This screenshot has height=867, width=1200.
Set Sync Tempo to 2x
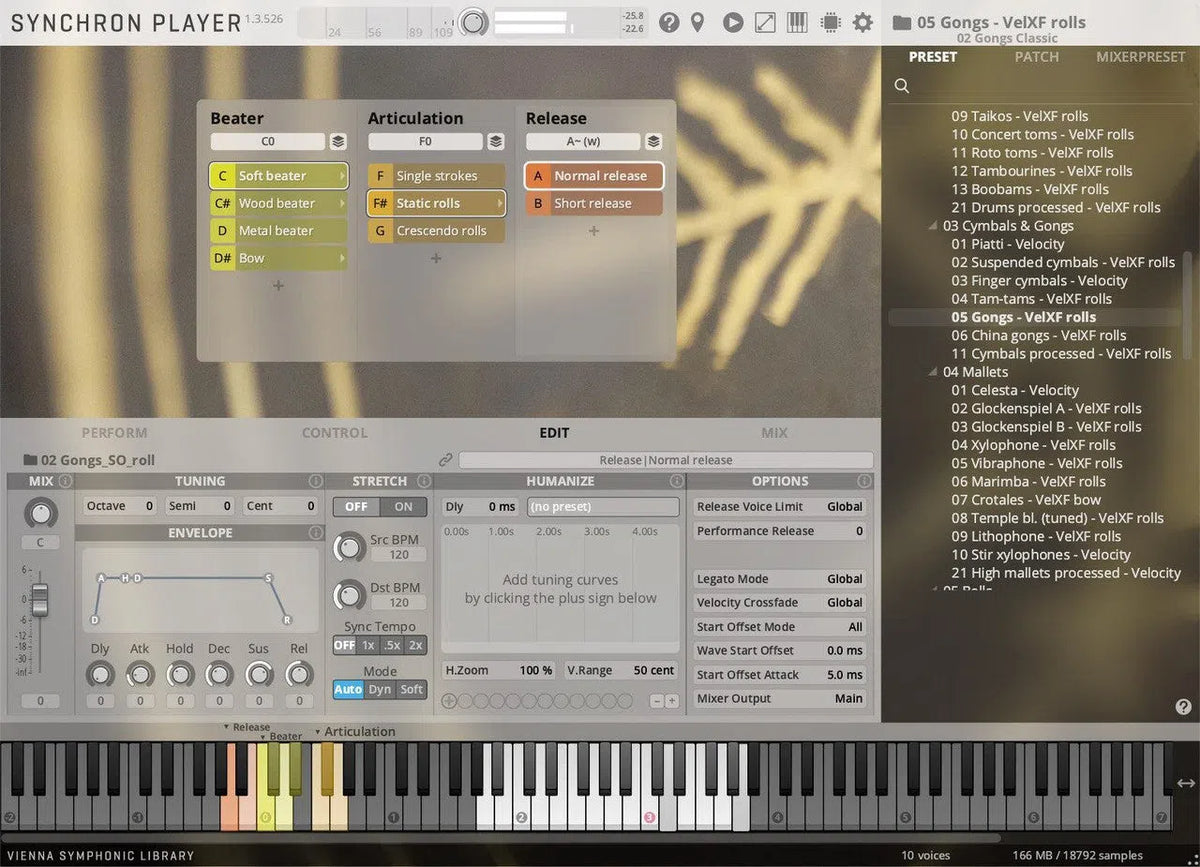[x=416, y=645]
